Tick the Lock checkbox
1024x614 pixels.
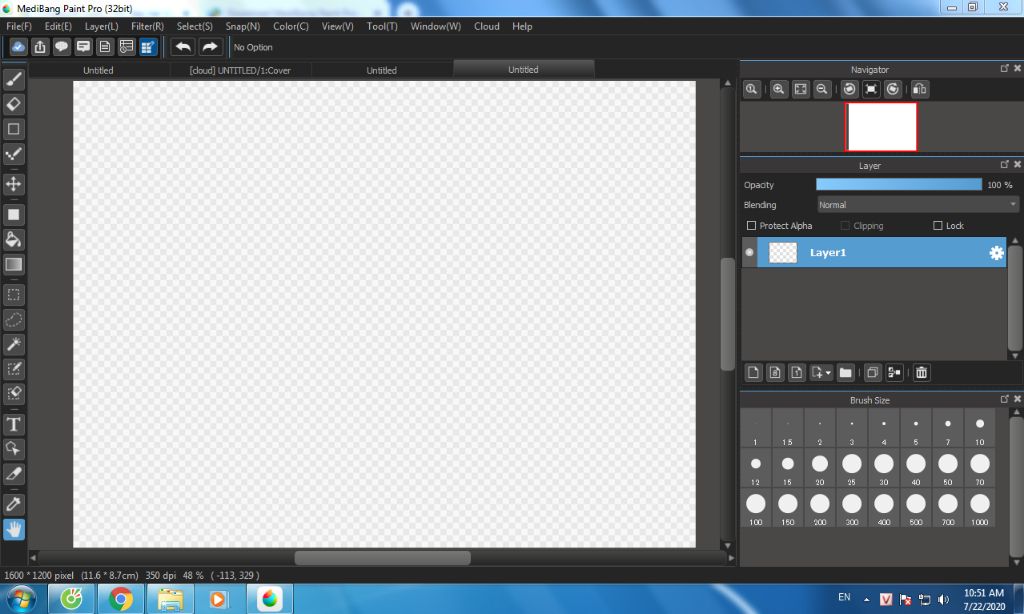point(938,226)
